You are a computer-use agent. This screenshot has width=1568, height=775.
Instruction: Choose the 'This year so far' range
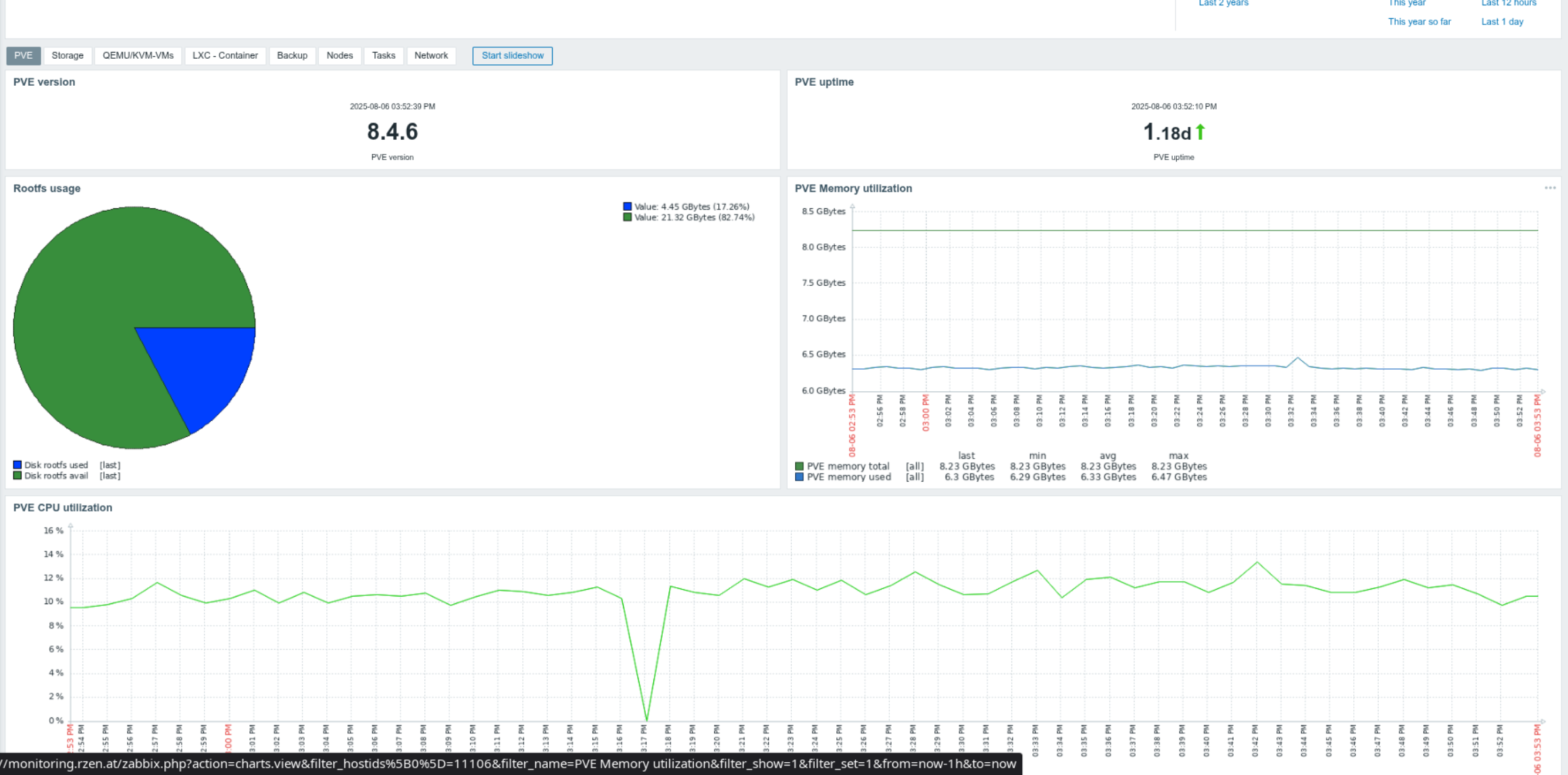click(1419, 22)
